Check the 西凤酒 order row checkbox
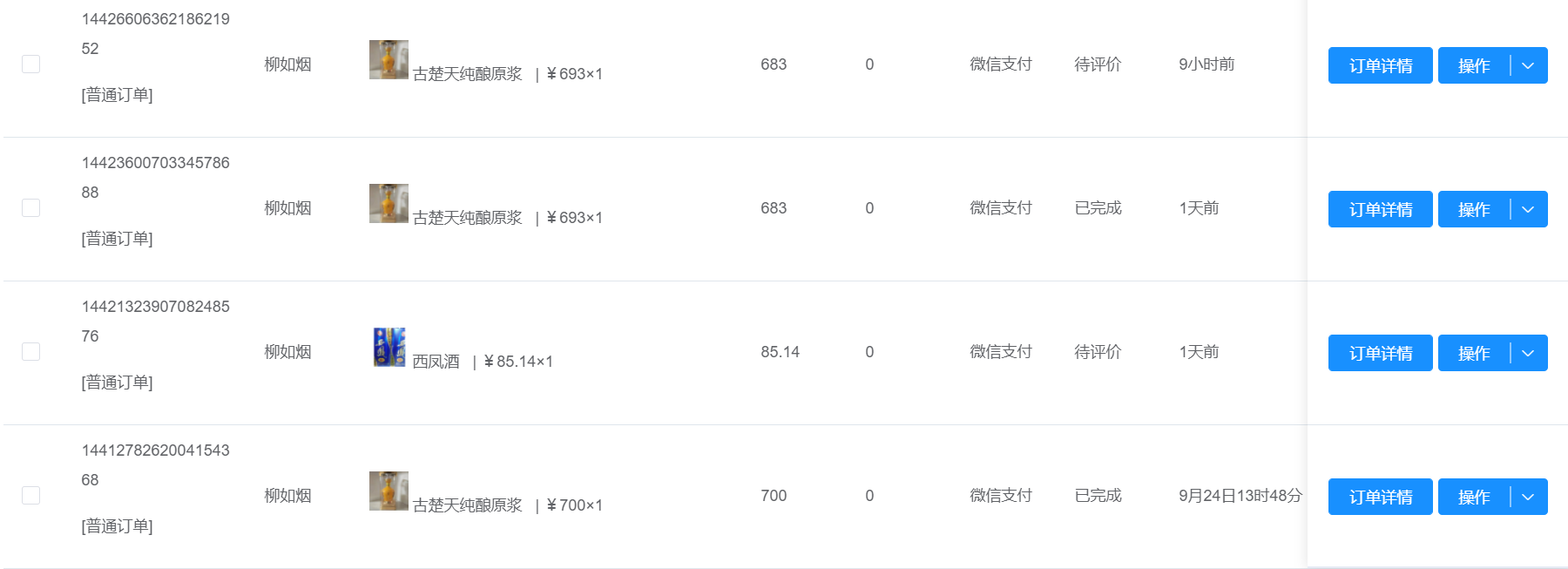This screenshot has width=1568, height=569. (x=30, y=352)
